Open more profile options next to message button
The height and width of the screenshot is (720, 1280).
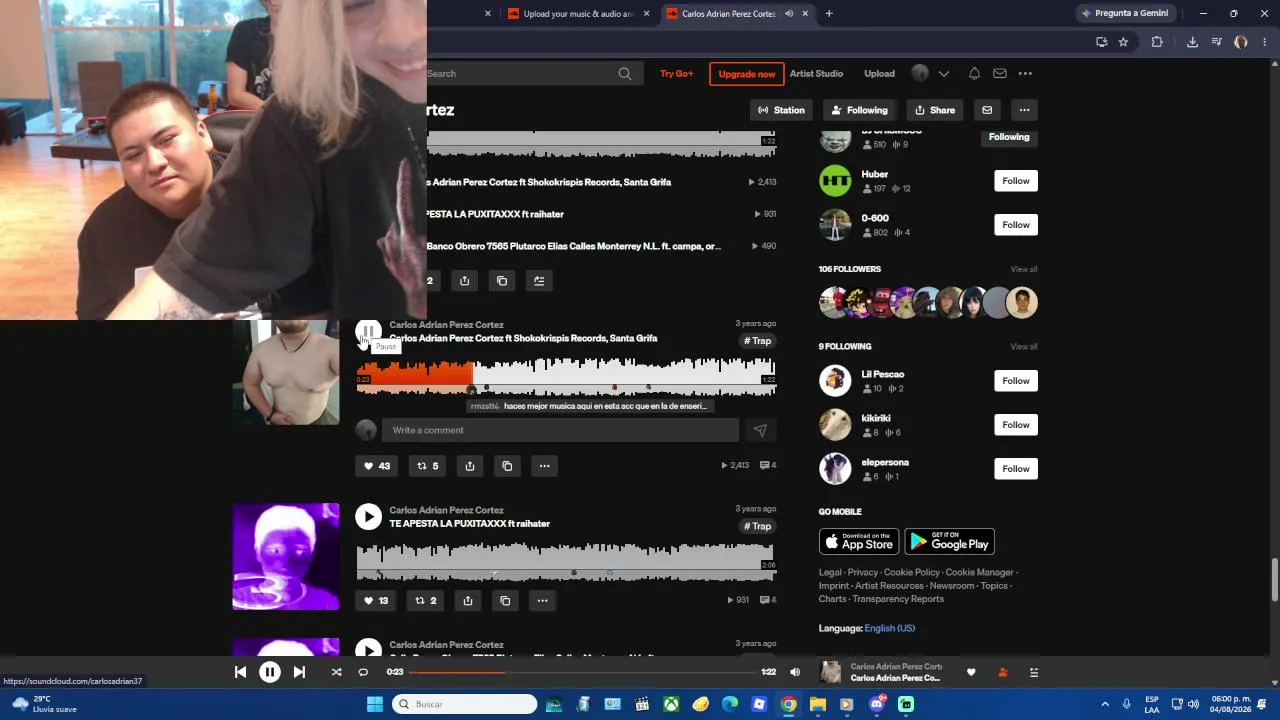[1024, 110]
